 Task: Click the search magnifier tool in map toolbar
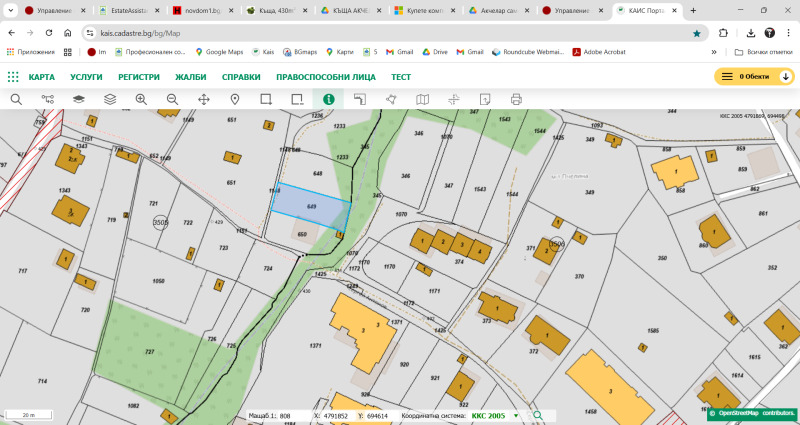tap(16, 99)
